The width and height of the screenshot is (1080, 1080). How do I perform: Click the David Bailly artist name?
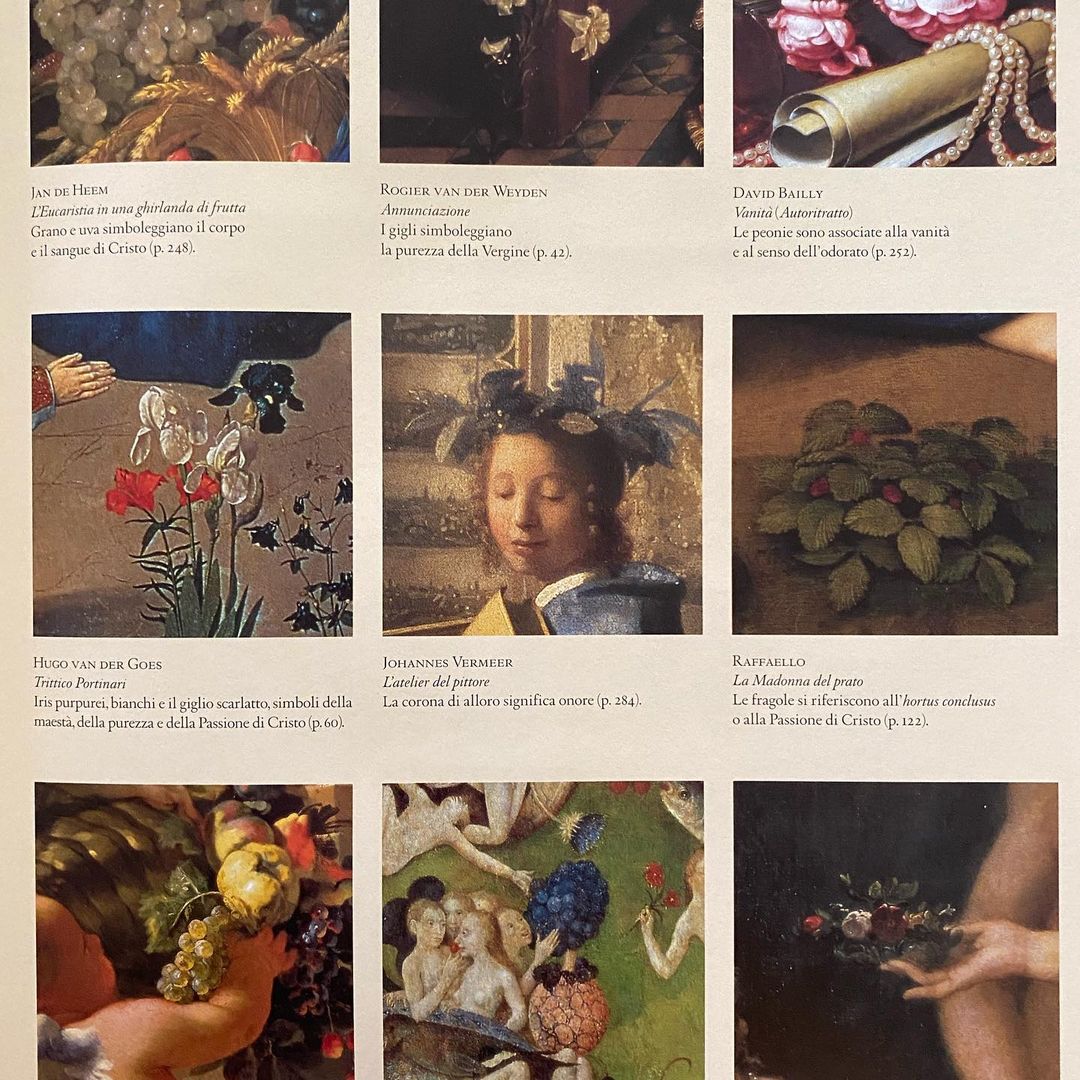(x=778, y=194)
